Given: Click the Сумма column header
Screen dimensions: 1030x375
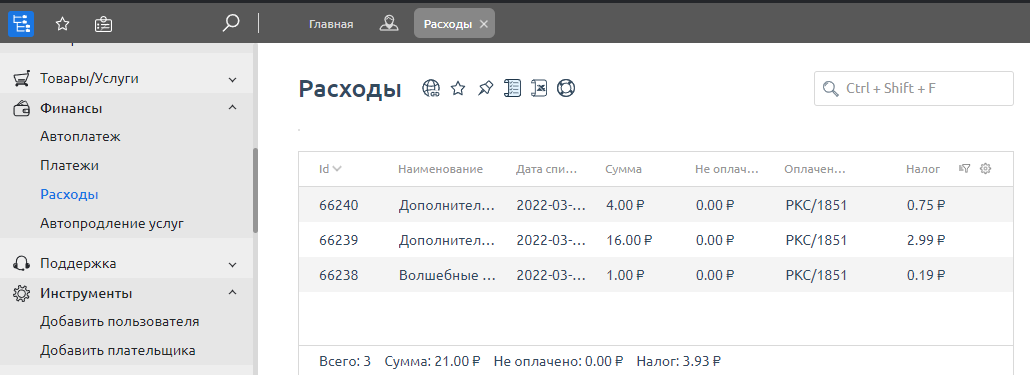Looking at the screenshot, I should 623,169.
